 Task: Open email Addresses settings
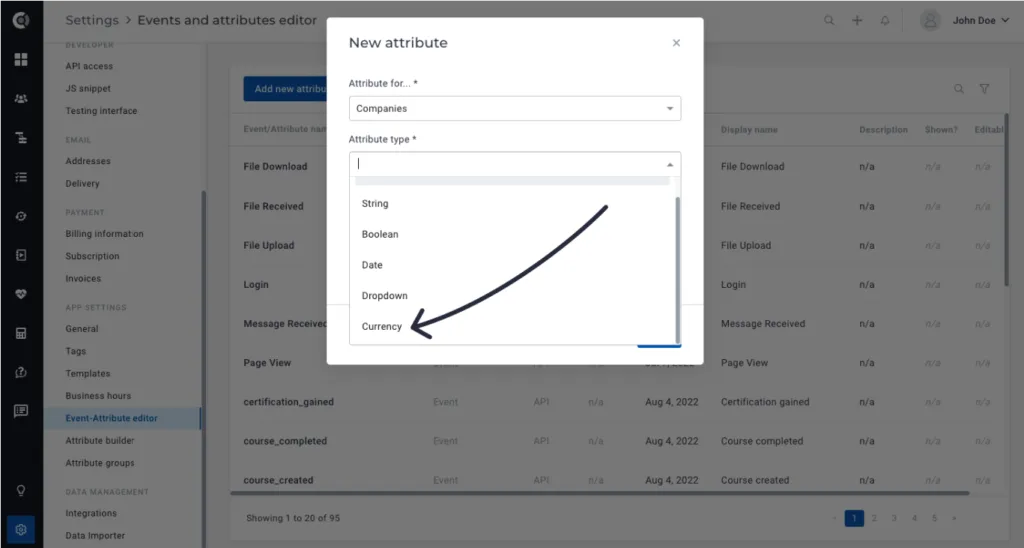pos(88,161)
